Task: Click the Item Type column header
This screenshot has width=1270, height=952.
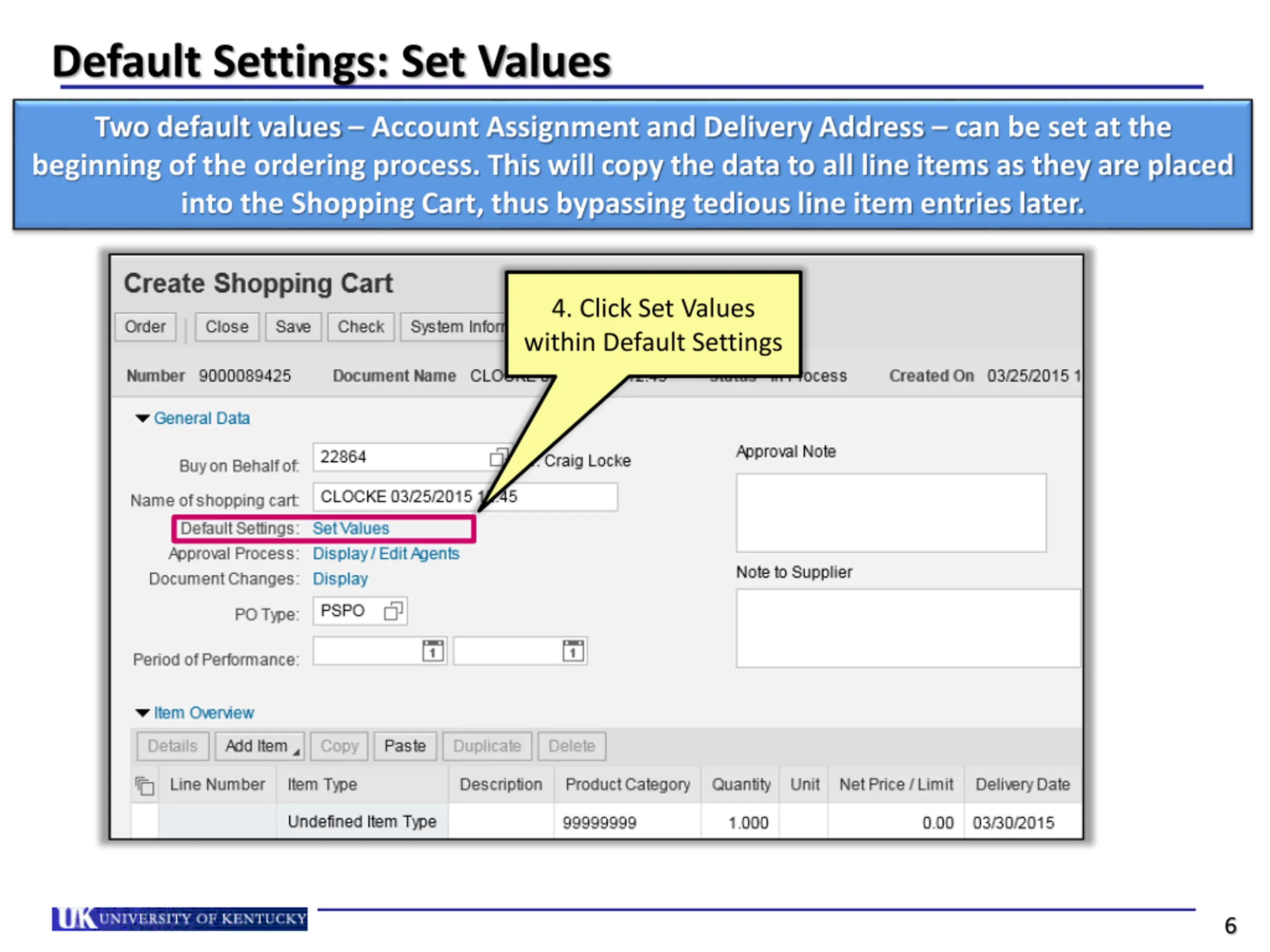Action: (x=363, y=784)
